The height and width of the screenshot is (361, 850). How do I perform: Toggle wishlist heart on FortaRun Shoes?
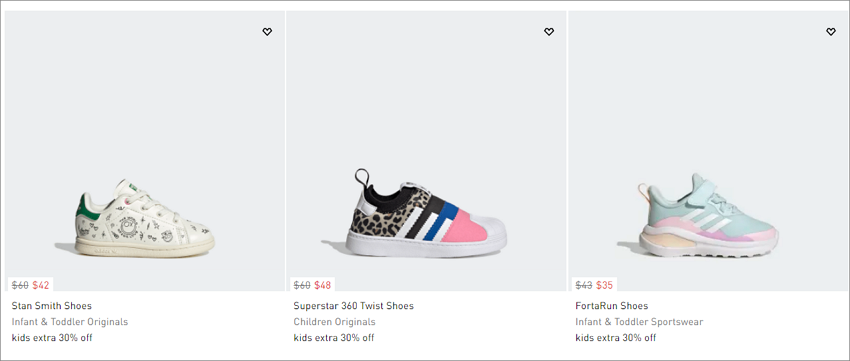[831, 32]
